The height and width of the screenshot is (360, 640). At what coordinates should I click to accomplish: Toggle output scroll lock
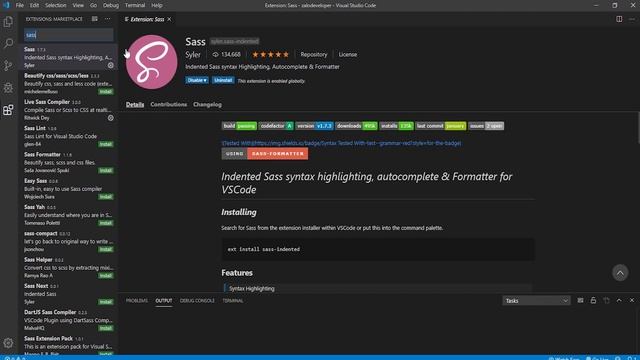[x=593, y=300]
